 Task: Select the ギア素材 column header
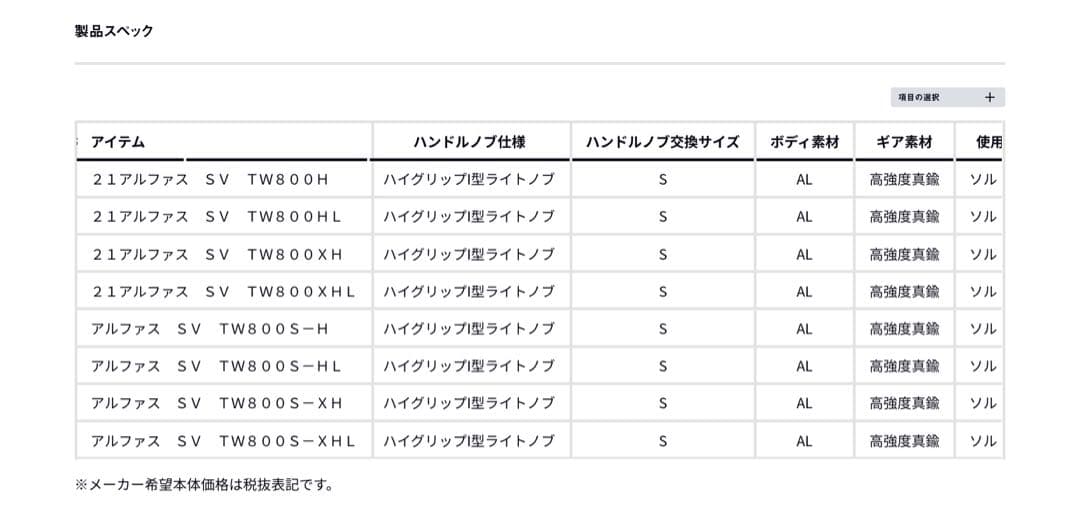coord(904,142)
